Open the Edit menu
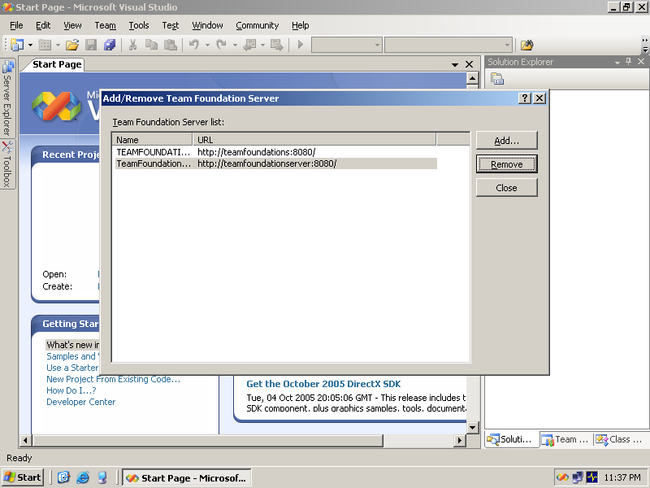This screenshot has height=488, width=650. tap(43, 26)
